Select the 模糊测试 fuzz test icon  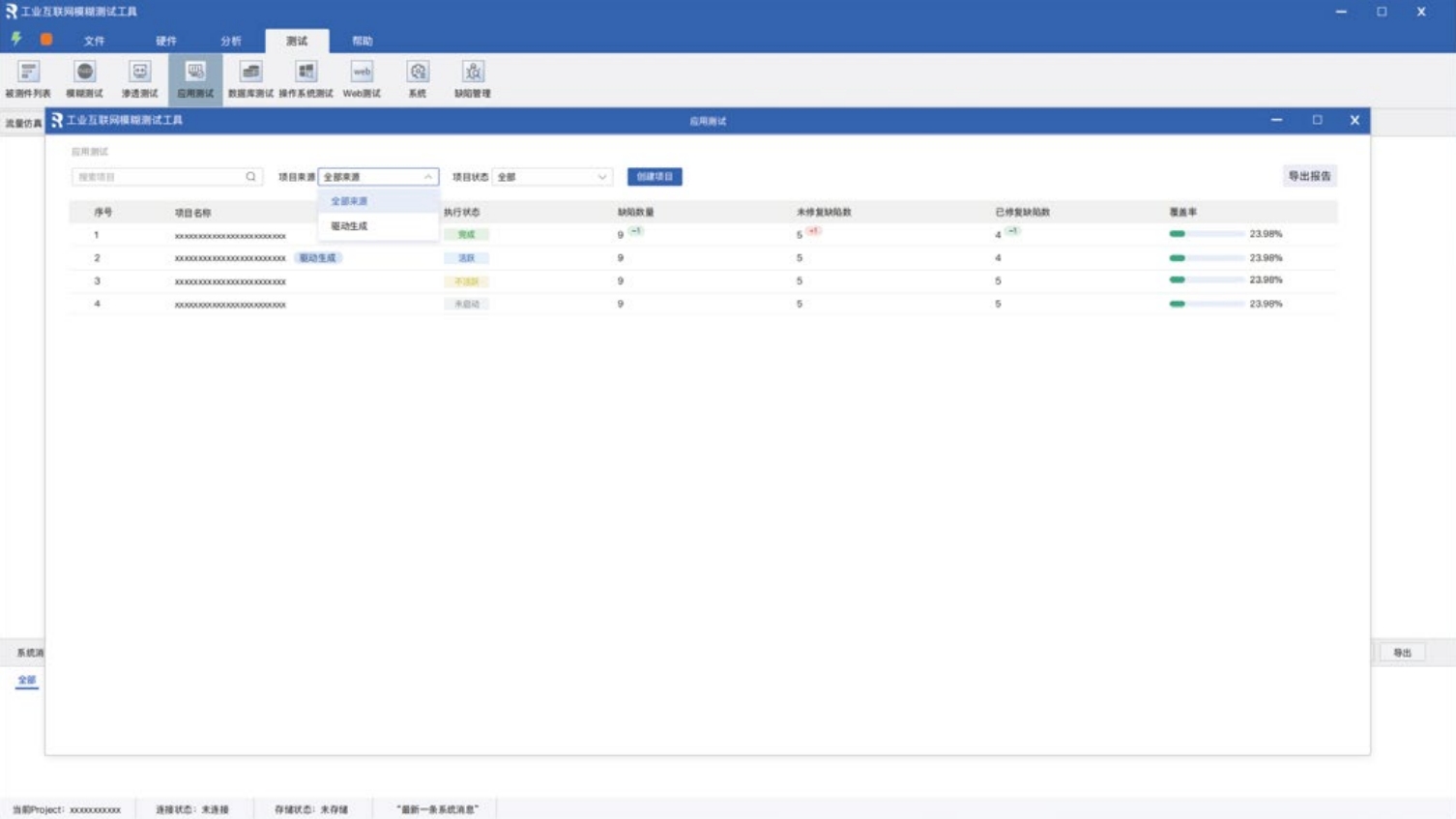(x=84, y=78)
